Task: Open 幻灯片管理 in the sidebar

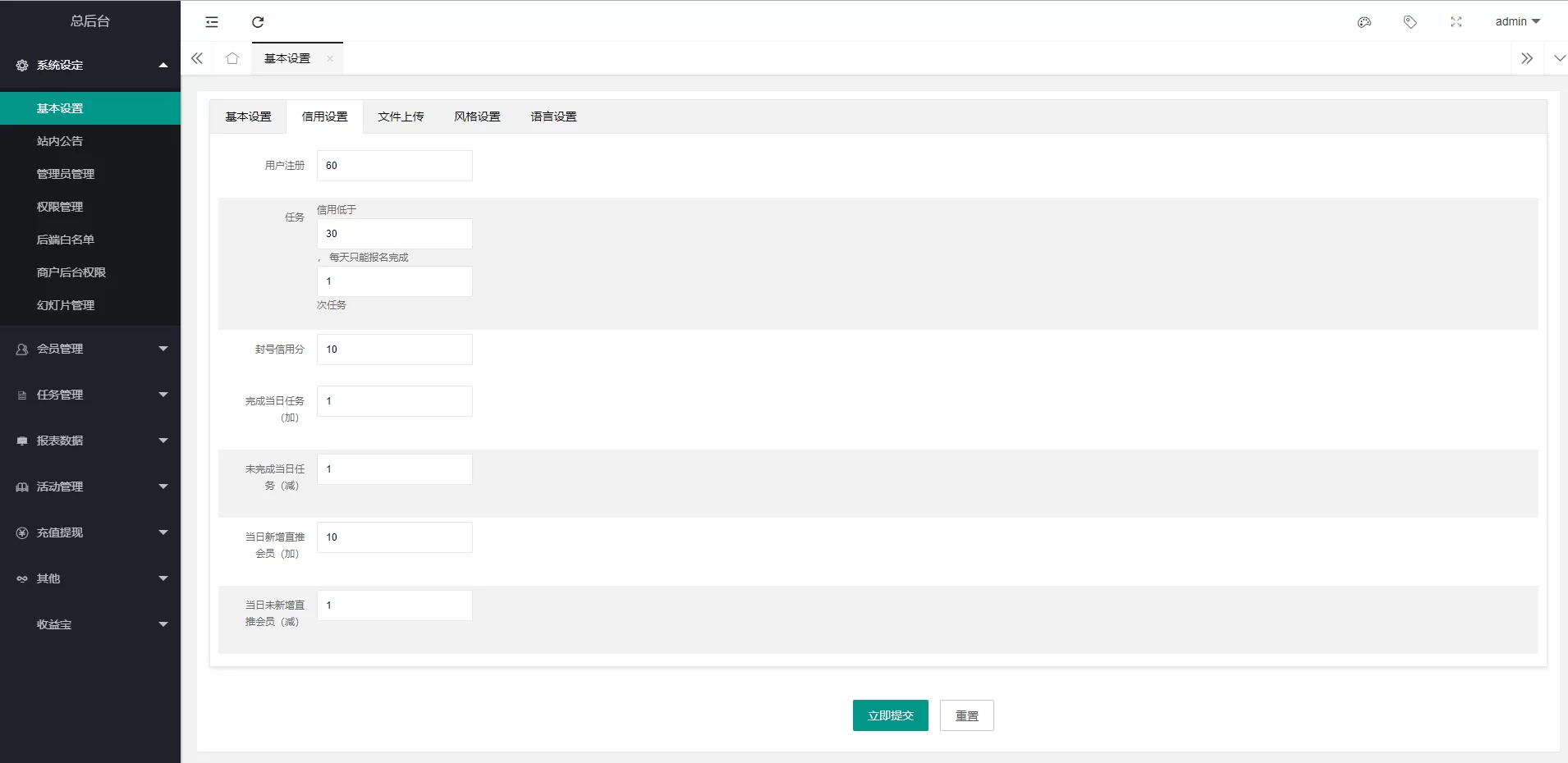Action: [x=90, y=305]
